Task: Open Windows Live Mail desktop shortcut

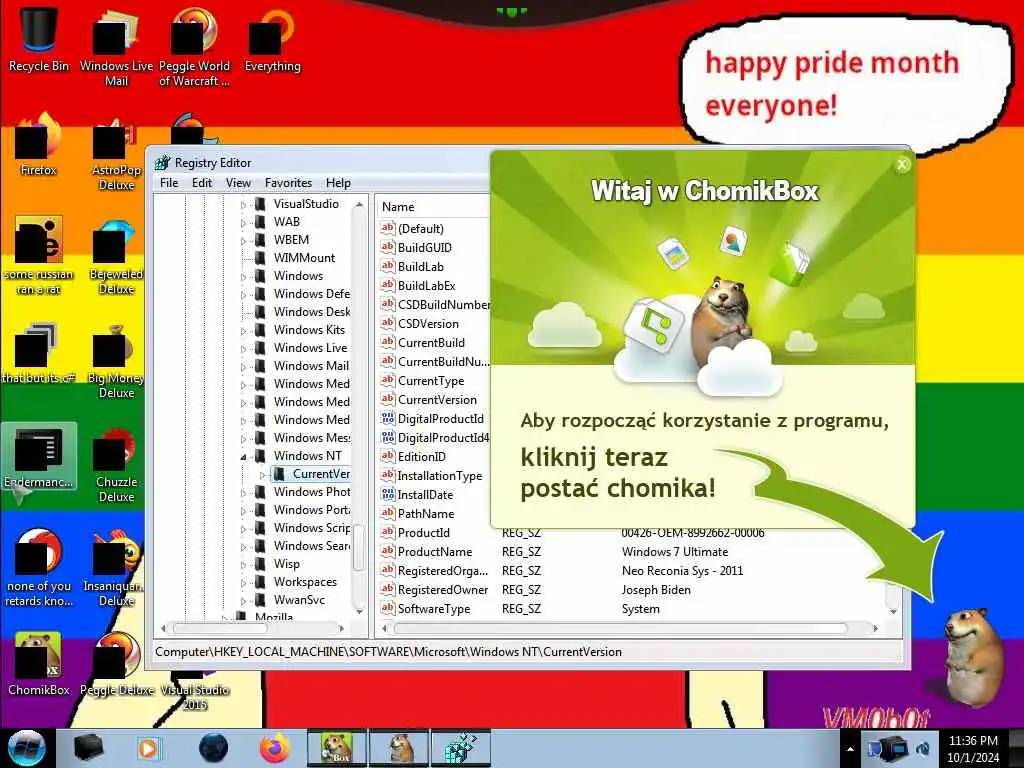Action: 116,47
